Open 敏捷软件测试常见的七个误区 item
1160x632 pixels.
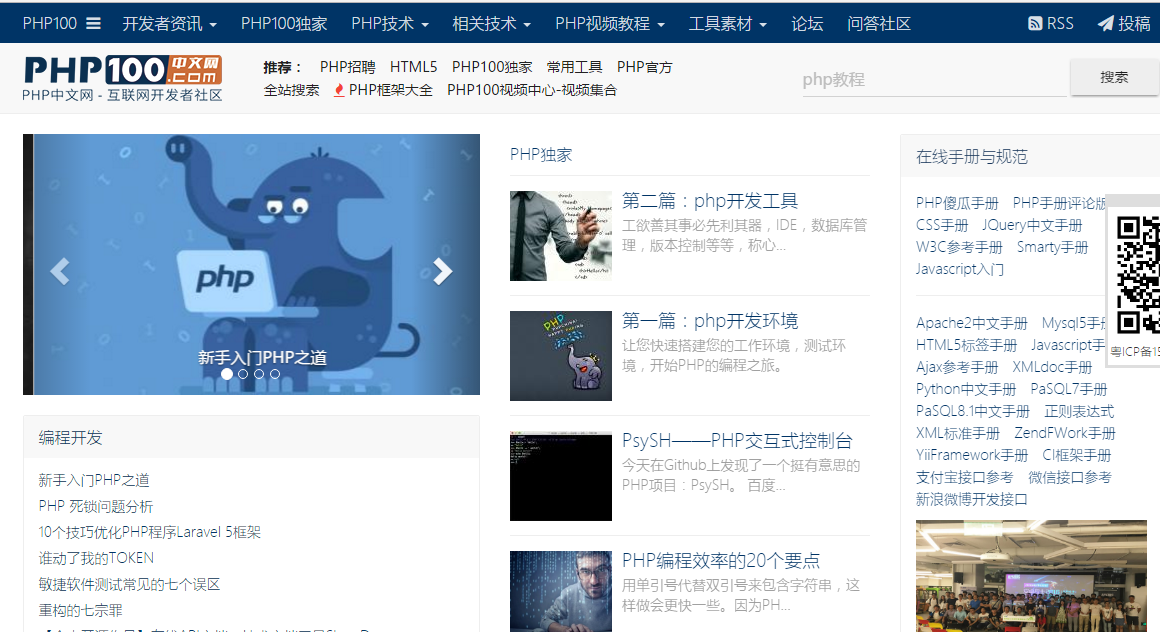pos(129,585)
